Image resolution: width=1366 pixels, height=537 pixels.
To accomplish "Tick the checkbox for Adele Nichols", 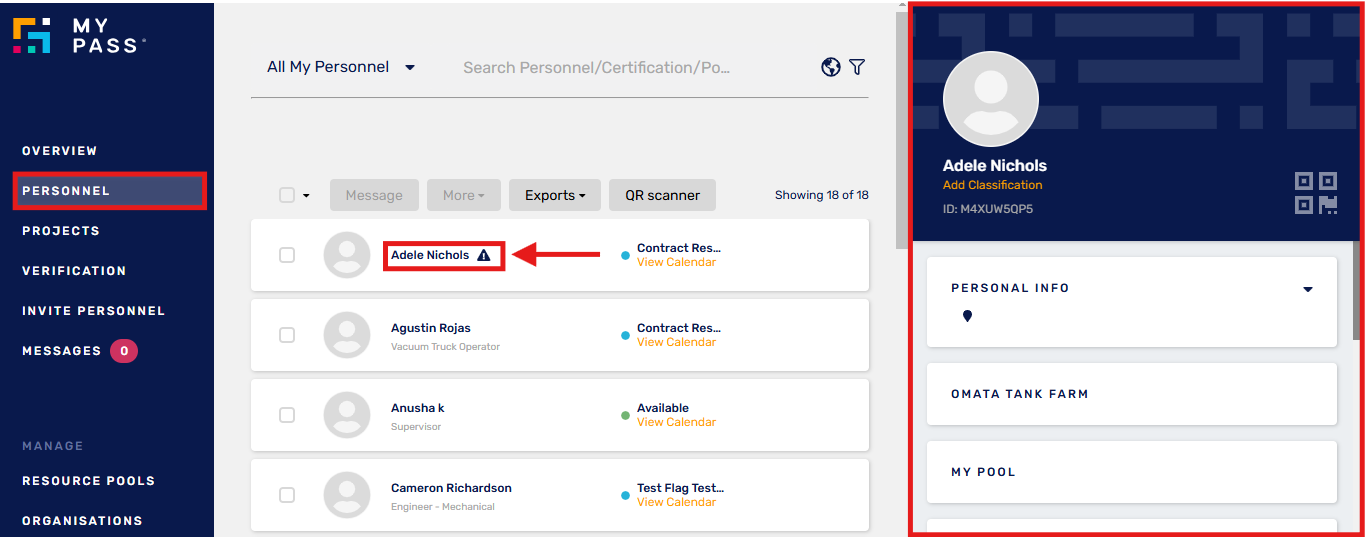I will tap(287, 255).
